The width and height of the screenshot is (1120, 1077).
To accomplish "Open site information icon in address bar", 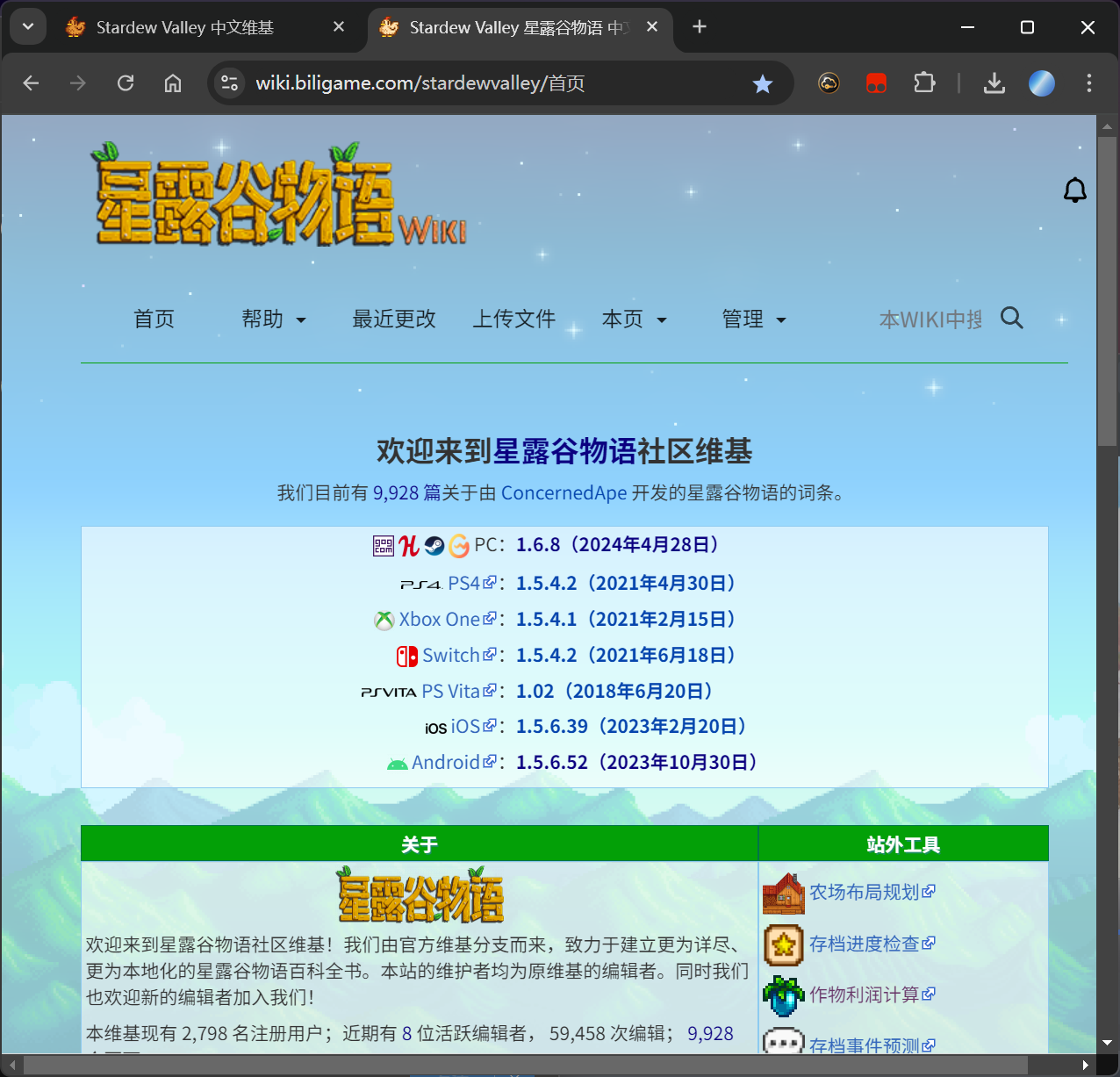I will tap(229, 83).
